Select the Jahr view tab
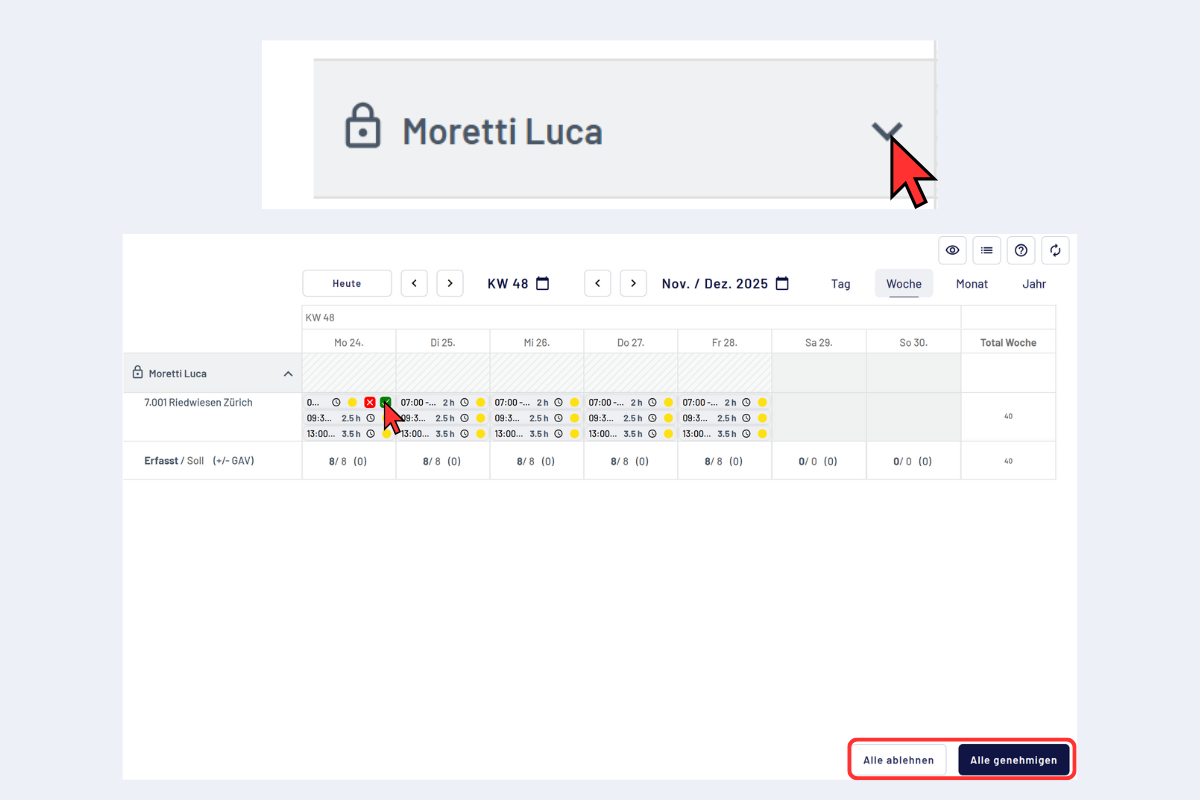Image resolution: width=1200 pixels, height=800 pixels. pyautogui.click(x=1034, y=284)
